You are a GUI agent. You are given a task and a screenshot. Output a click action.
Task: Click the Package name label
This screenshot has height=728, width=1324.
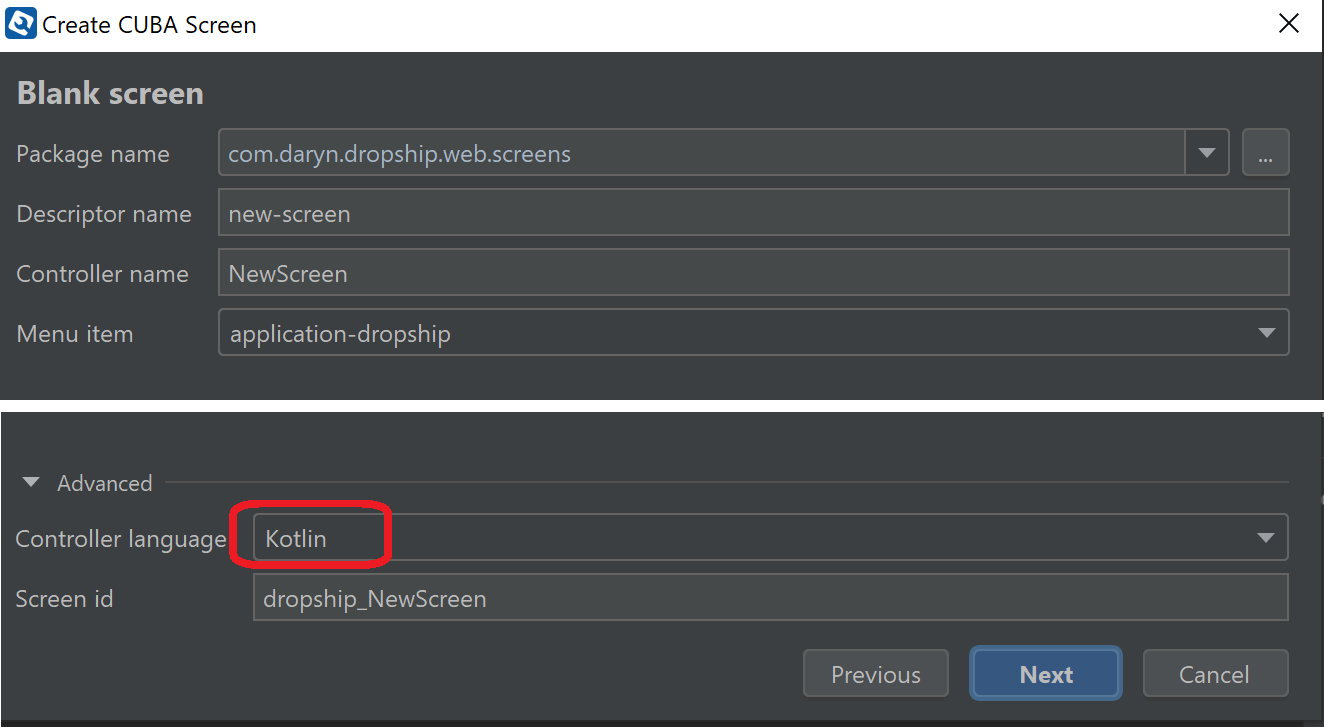pyautogui.click(x=93, y=154)
